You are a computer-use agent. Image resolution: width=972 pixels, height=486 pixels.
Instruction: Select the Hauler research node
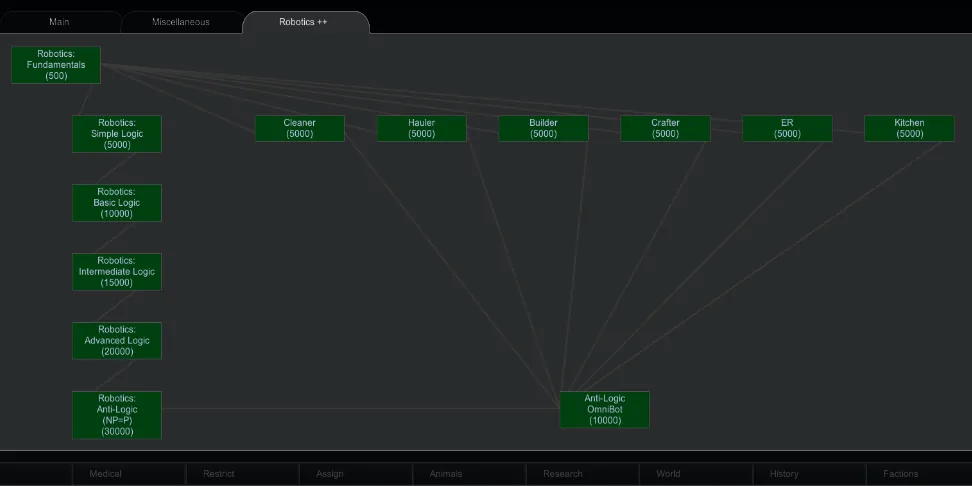click(x=422, y=128)
